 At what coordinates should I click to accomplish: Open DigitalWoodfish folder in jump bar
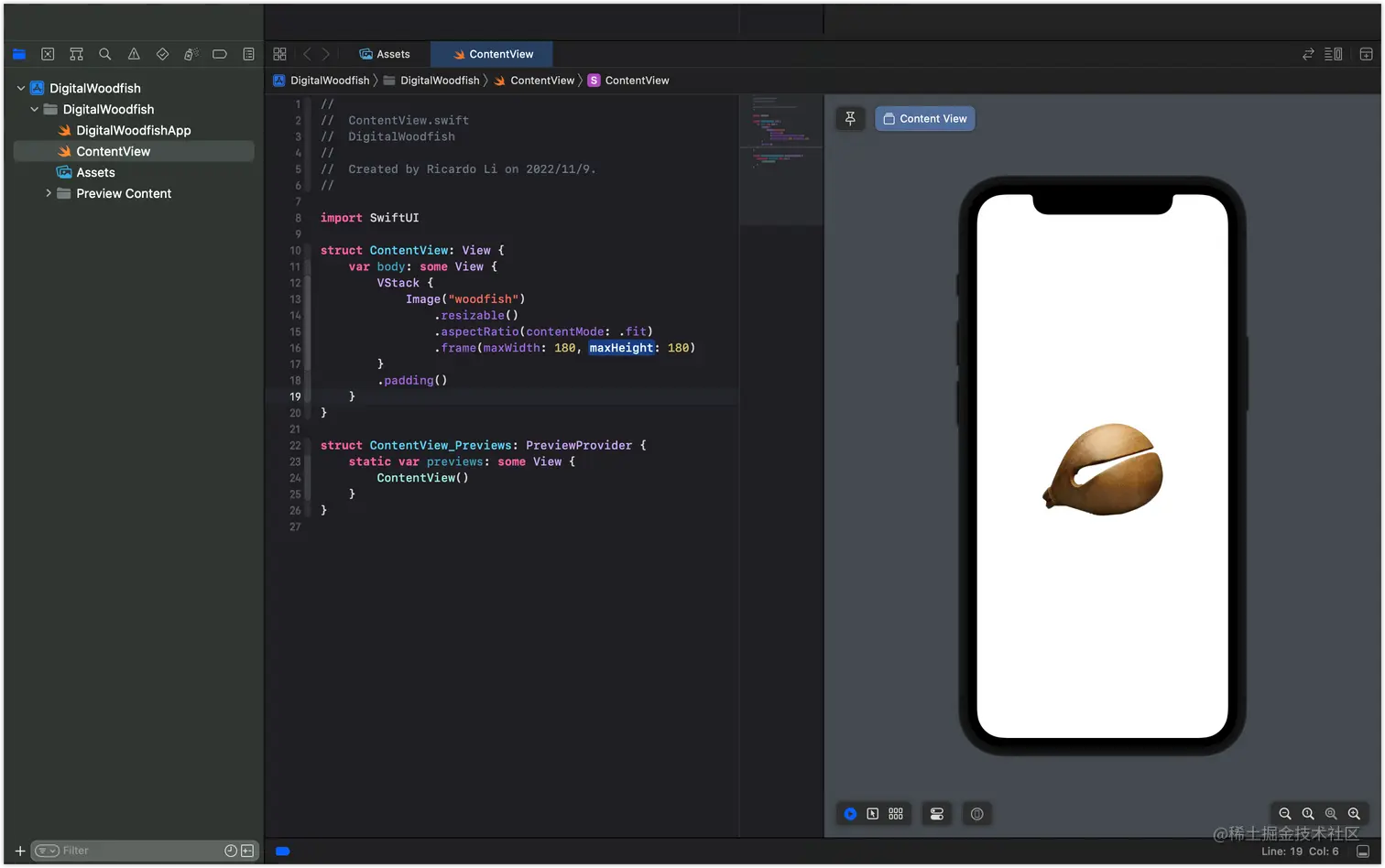point(431,81)
